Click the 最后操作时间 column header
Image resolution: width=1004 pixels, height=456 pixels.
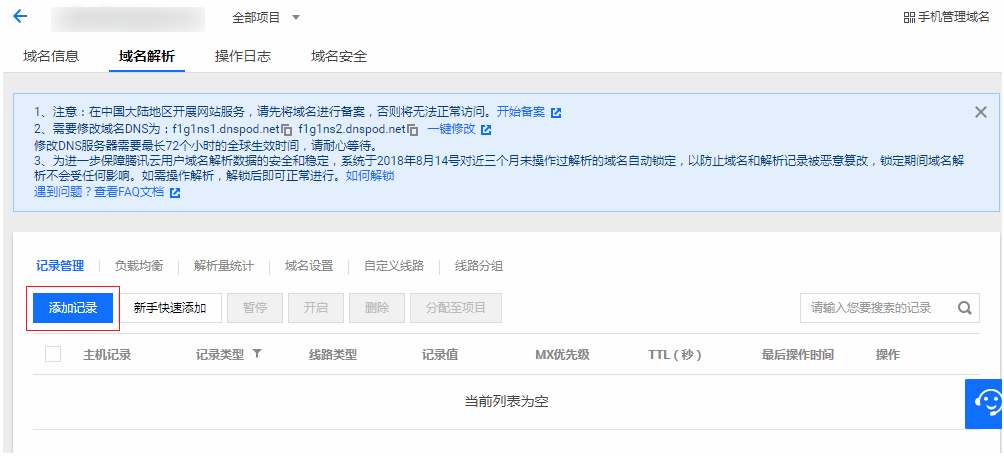(797, 355)
